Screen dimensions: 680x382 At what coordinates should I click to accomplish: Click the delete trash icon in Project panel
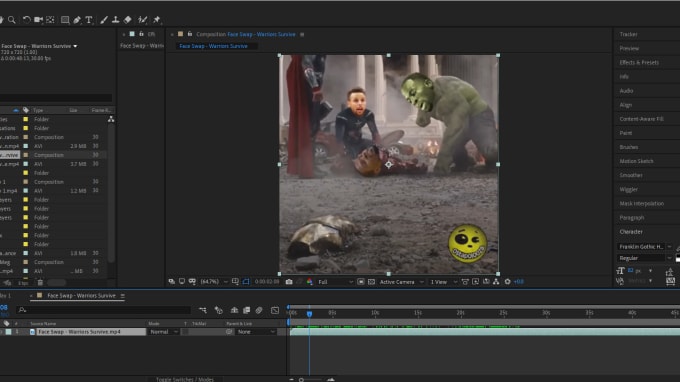40,283
